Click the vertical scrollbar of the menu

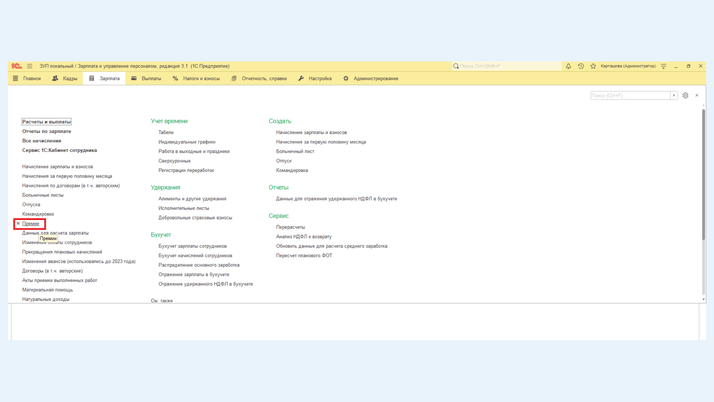(x=703, y=200)
